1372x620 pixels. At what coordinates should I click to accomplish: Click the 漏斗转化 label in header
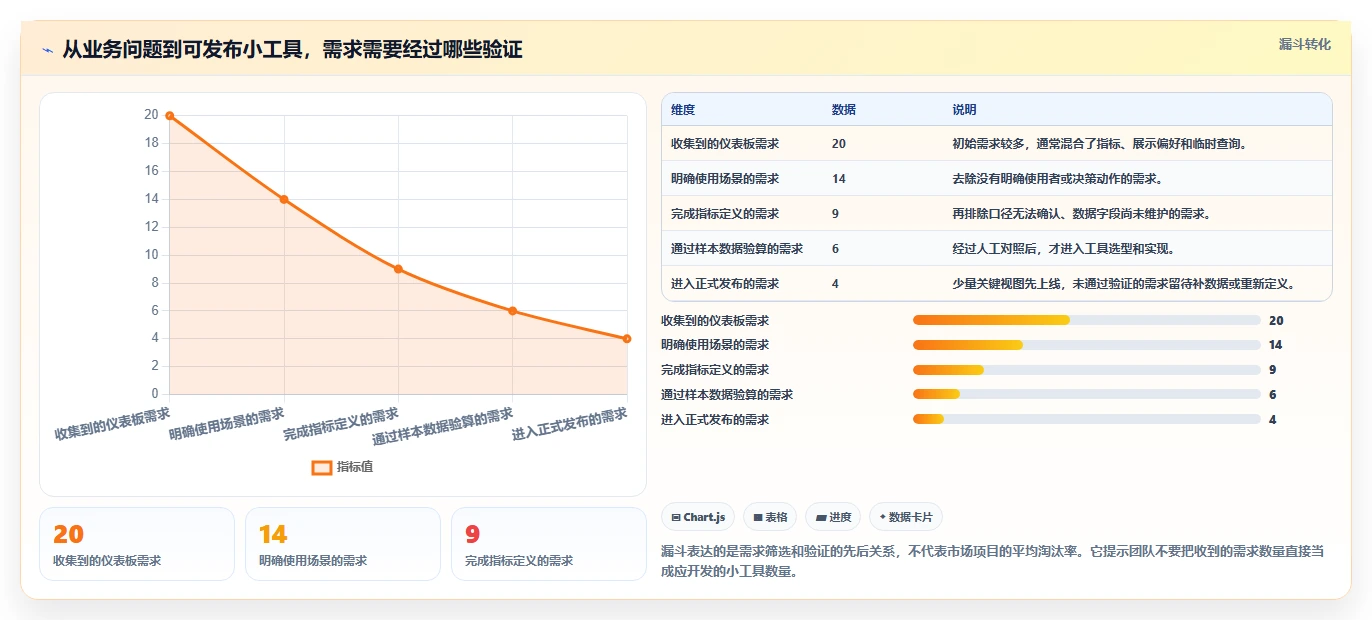click(1304, 44)
